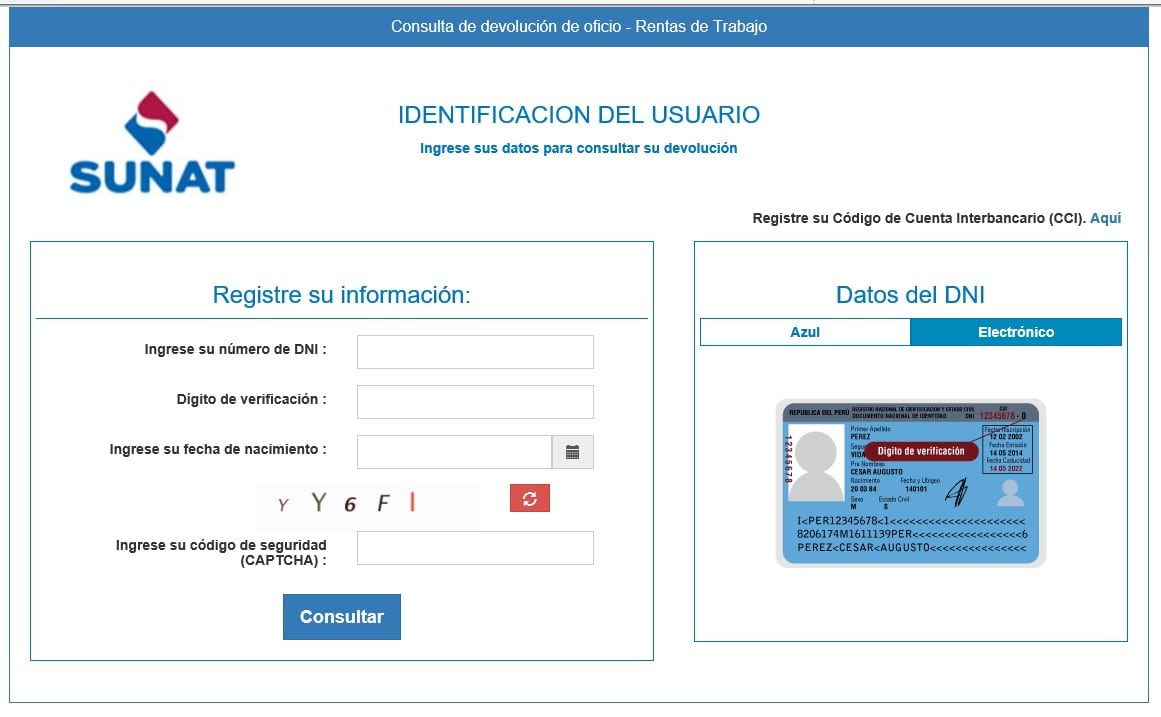Click the 'Registre su información' heading
Screen dimensions: 1161x717
click(341, 295)
